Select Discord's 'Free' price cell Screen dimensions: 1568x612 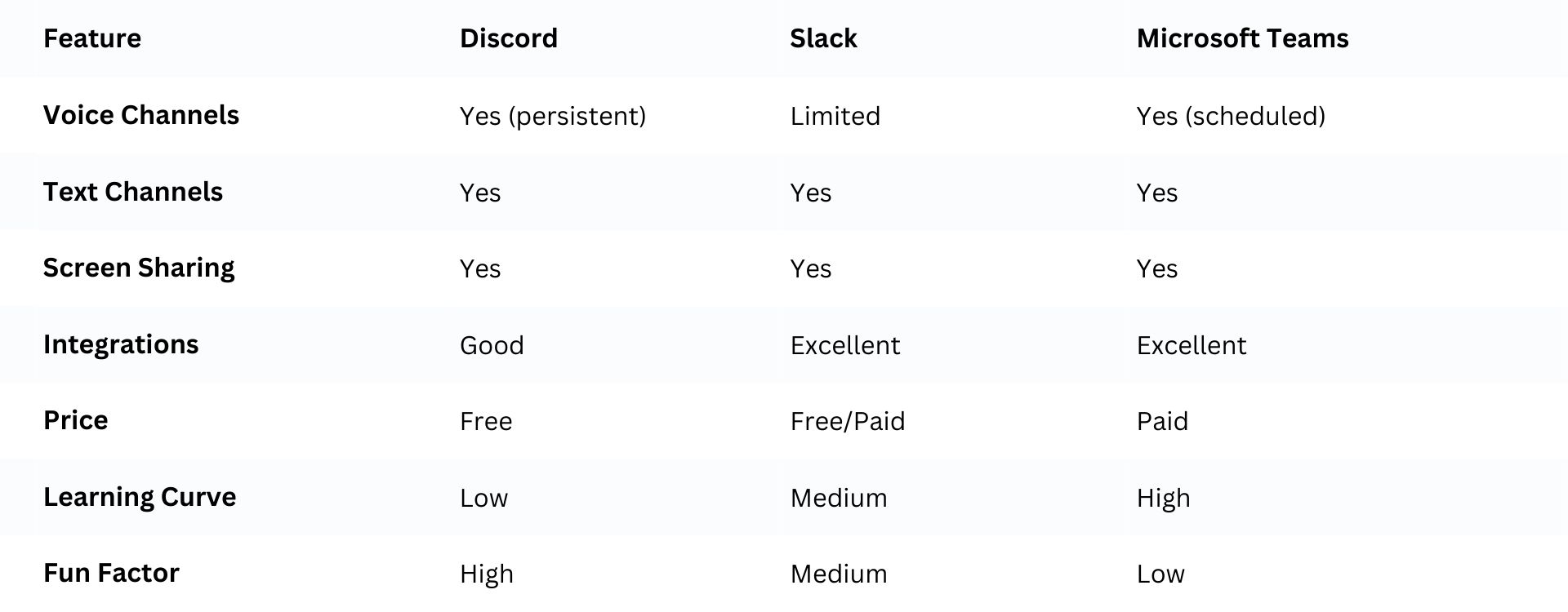point(486,421)
